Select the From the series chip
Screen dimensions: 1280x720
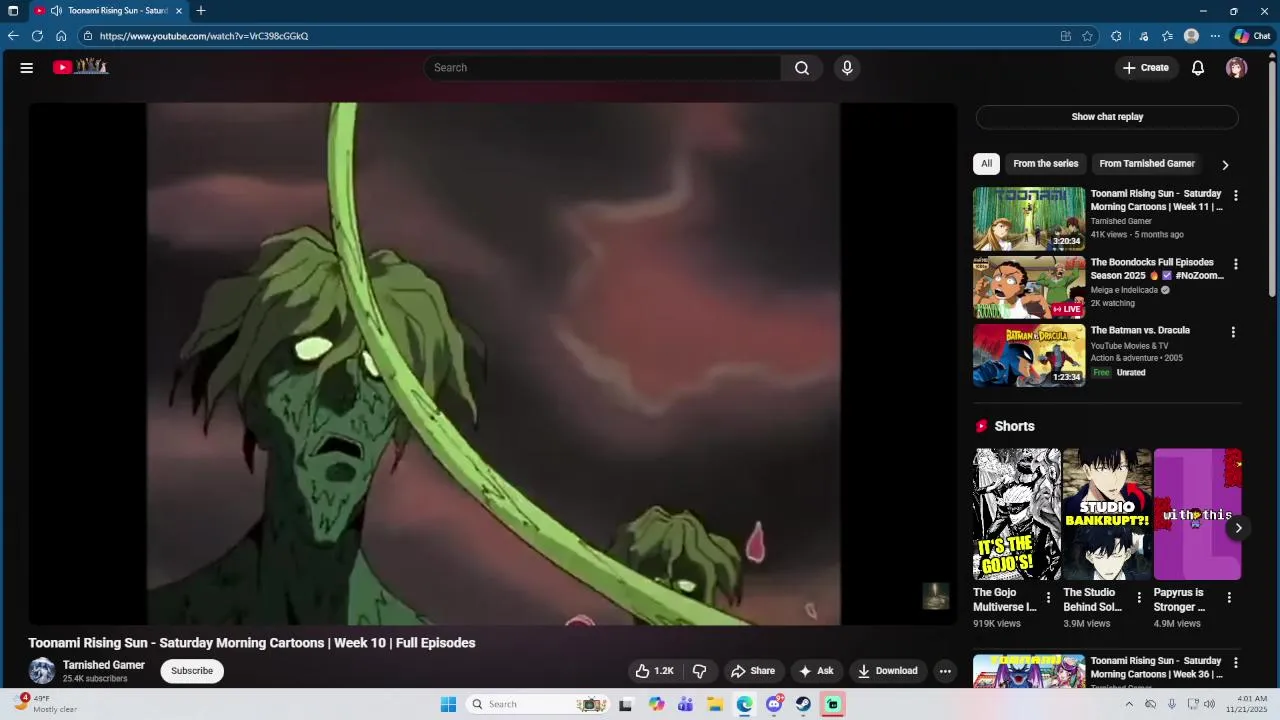(x=1046, y=164)
